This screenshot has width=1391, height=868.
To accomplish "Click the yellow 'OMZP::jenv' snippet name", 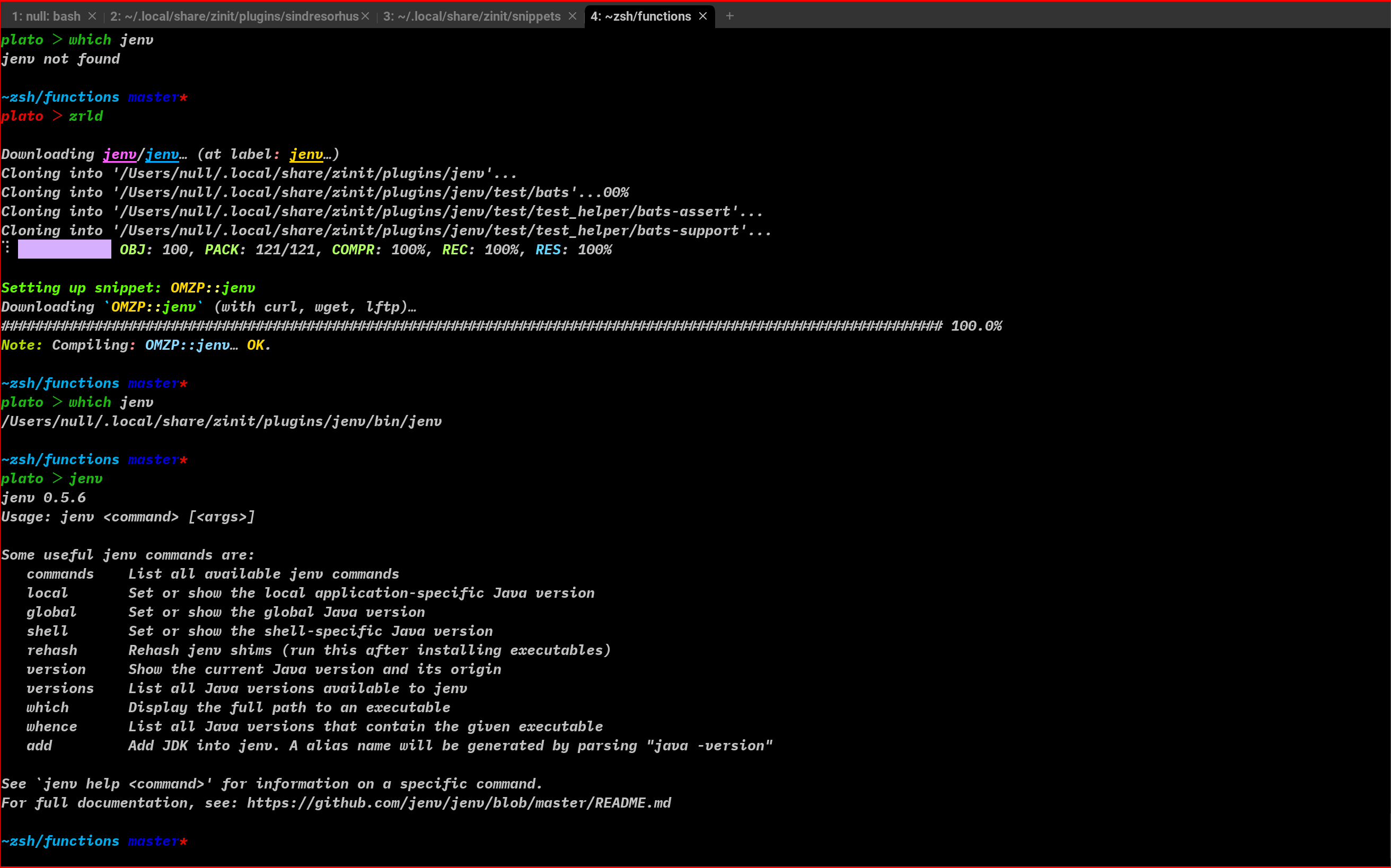I will pyautogui.click(x=213, y=288).
